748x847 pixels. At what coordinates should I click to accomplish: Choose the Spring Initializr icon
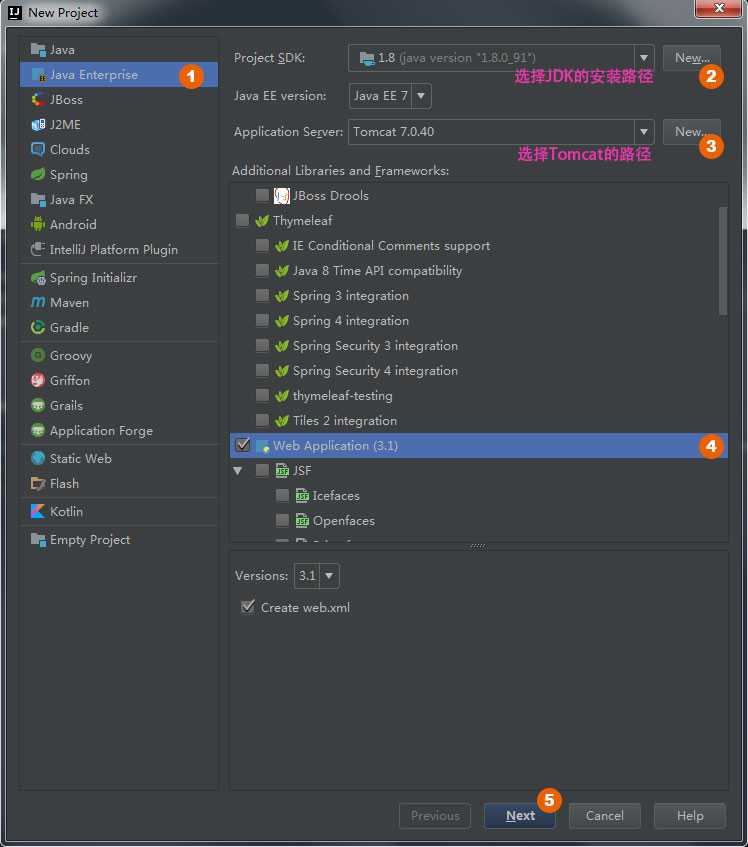[38, 278]
